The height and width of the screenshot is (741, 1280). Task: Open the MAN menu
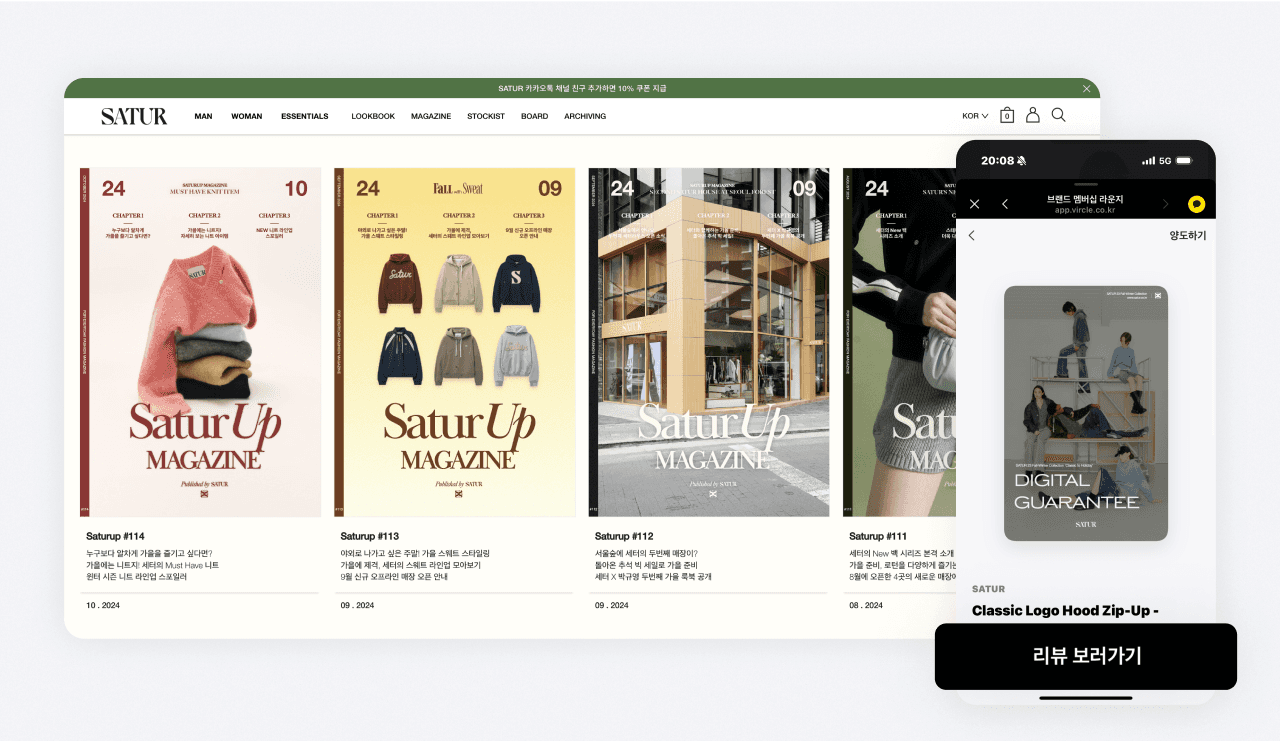pyautogui.click(x=203, y=116)
